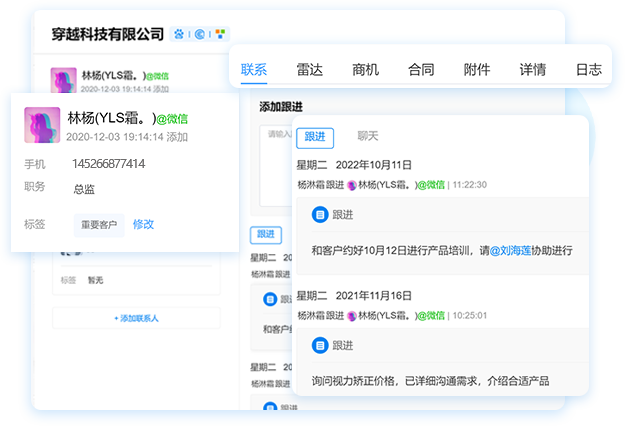Viewport: 625px width, 426px height.
Task: Switch to the 联系 tab
Action: point(254,70)
